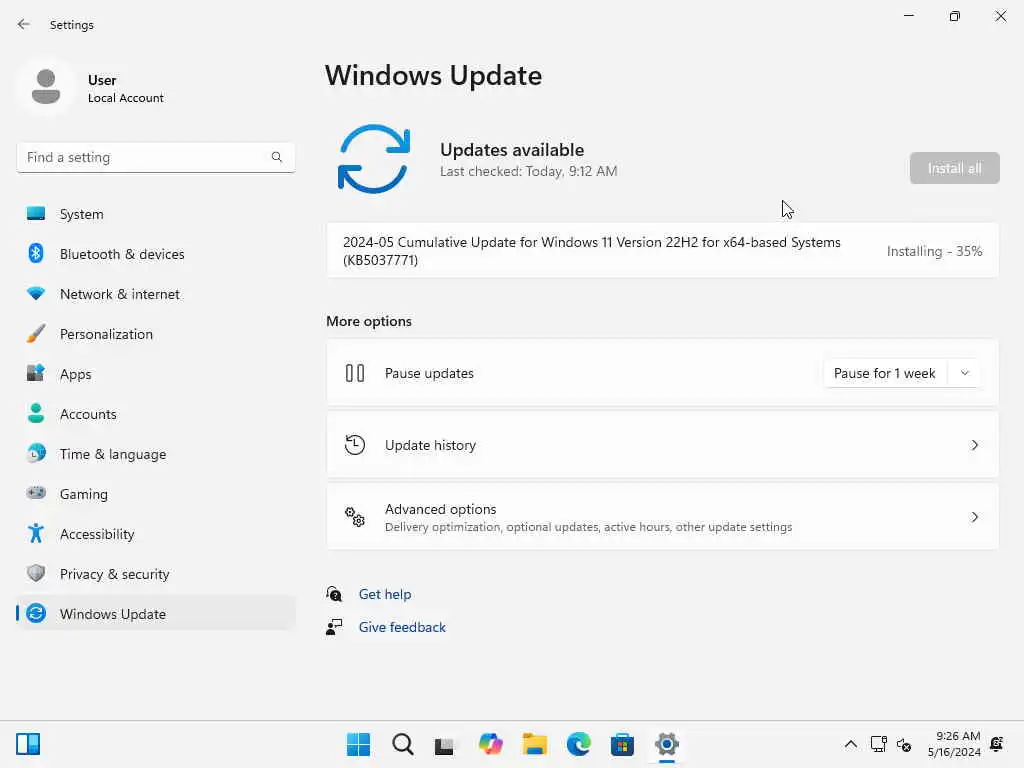Click the Updates available heading
Image resolution: width=1024 pixels, height=768 pixels.
click(x=512, y=150)
